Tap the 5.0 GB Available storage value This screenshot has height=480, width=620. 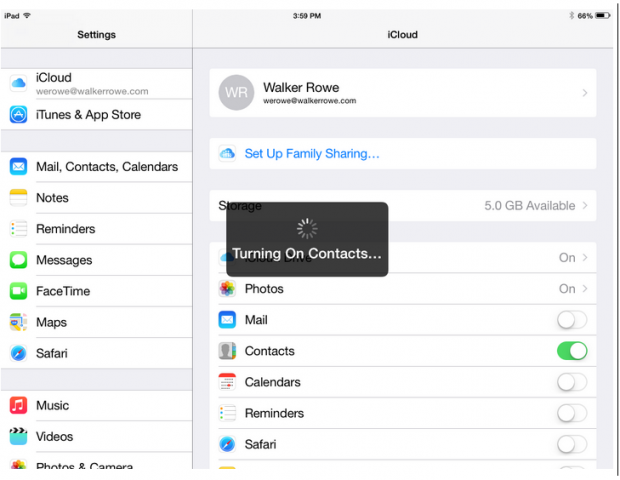pyautogui.click(x=529, y=206)
